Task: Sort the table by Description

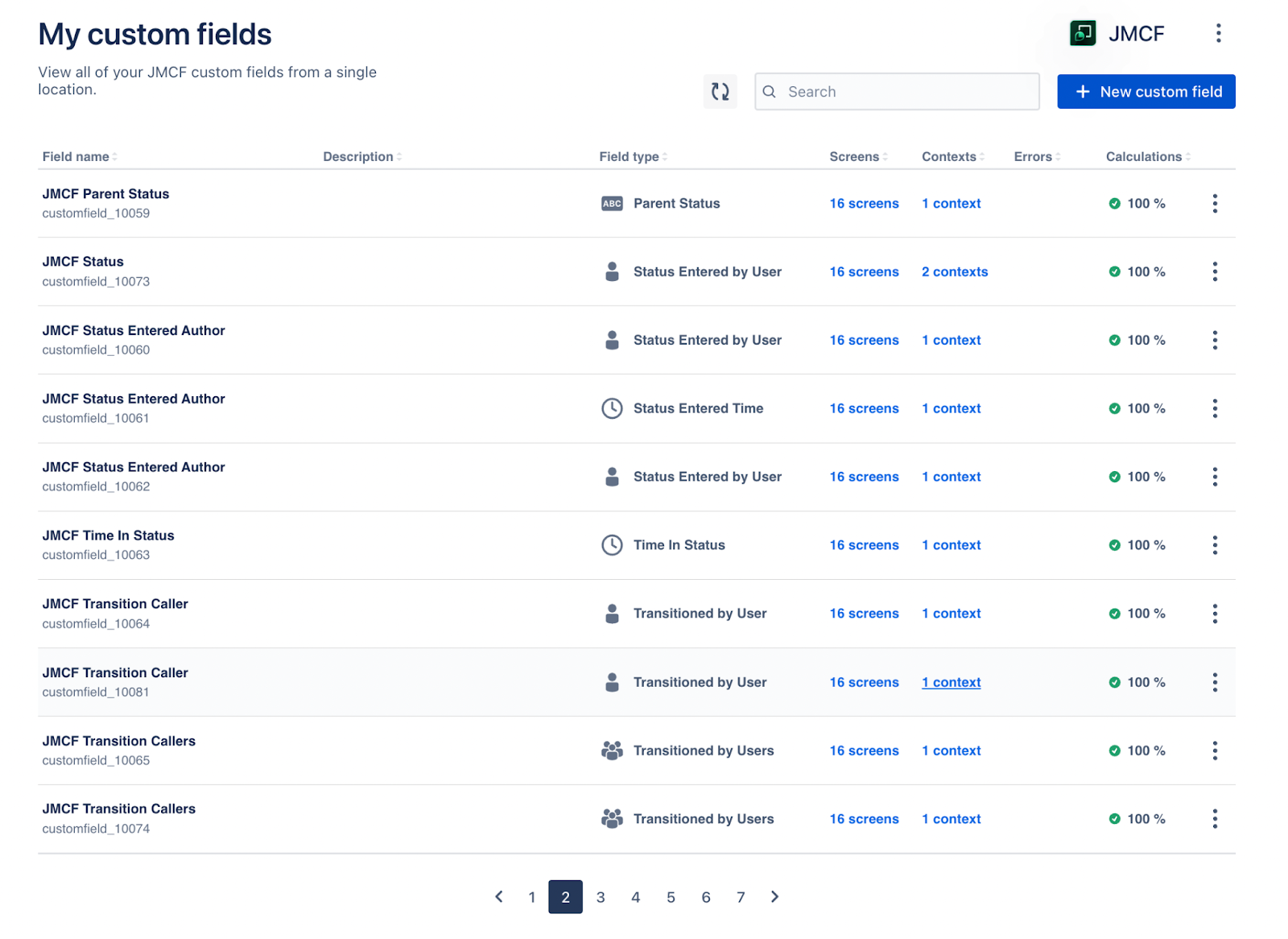Action: coord(362,157)
